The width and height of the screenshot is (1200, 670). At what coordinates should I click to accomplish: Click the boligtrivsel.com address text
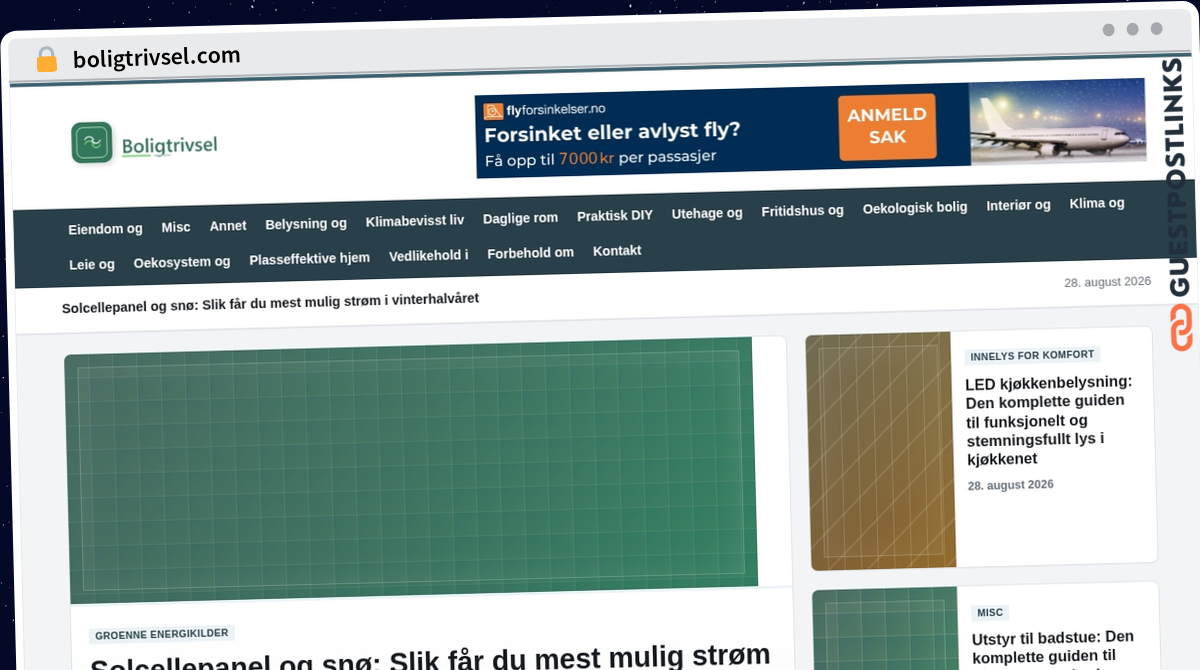[x=156, y=58]
